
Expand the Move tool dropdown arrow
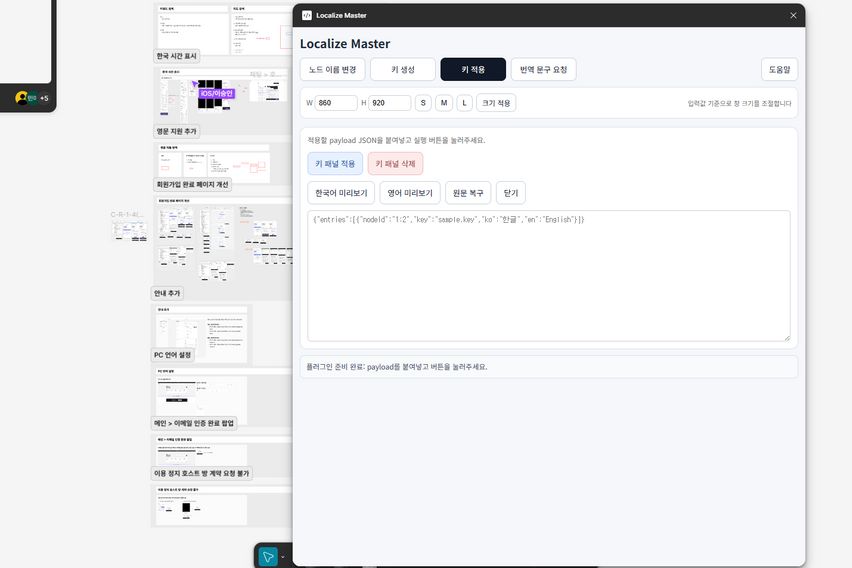click(x=283, y=557)
